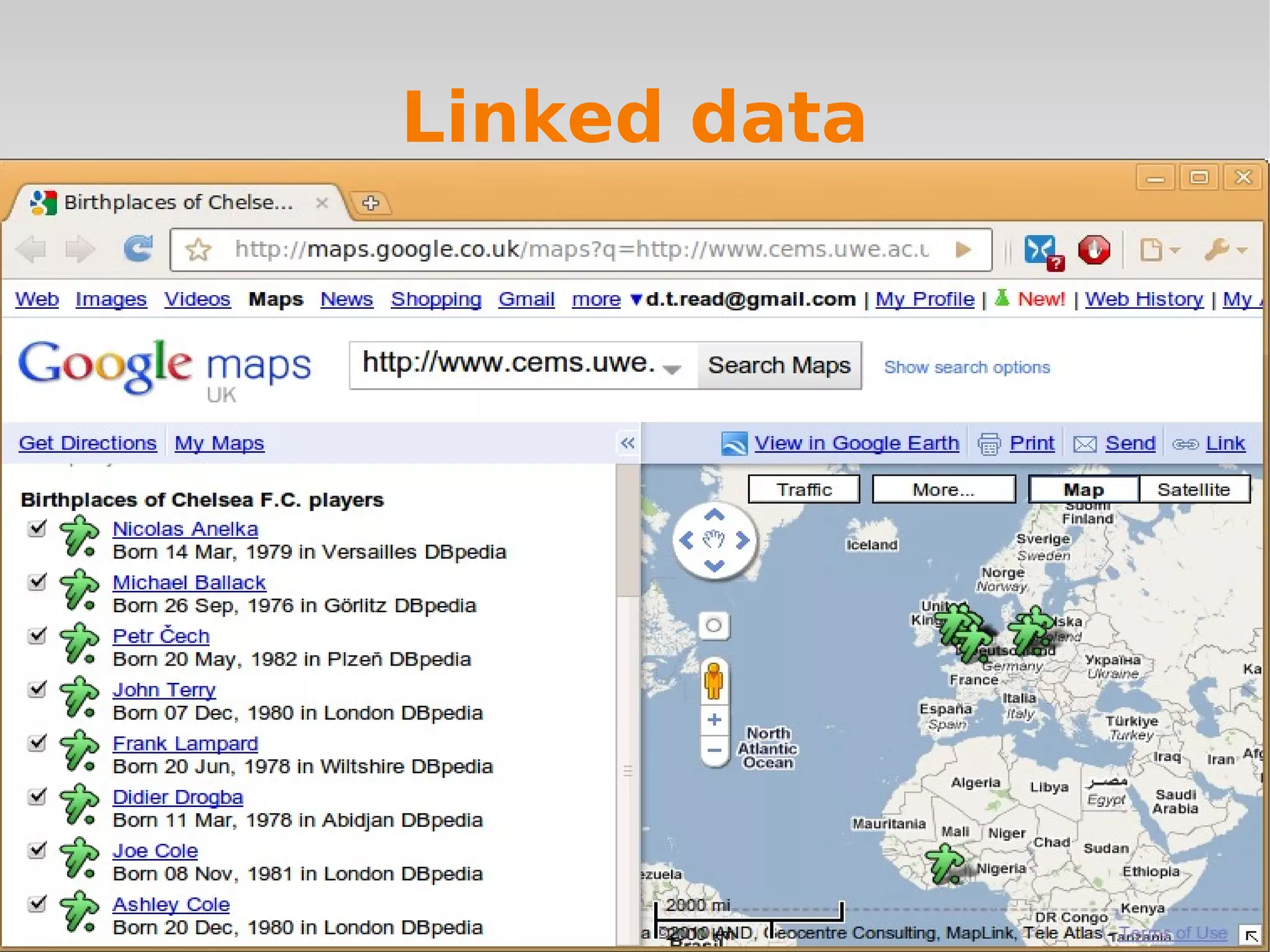Bookmark page using the star icon
1270x952 pixels.
click(198, 250)
